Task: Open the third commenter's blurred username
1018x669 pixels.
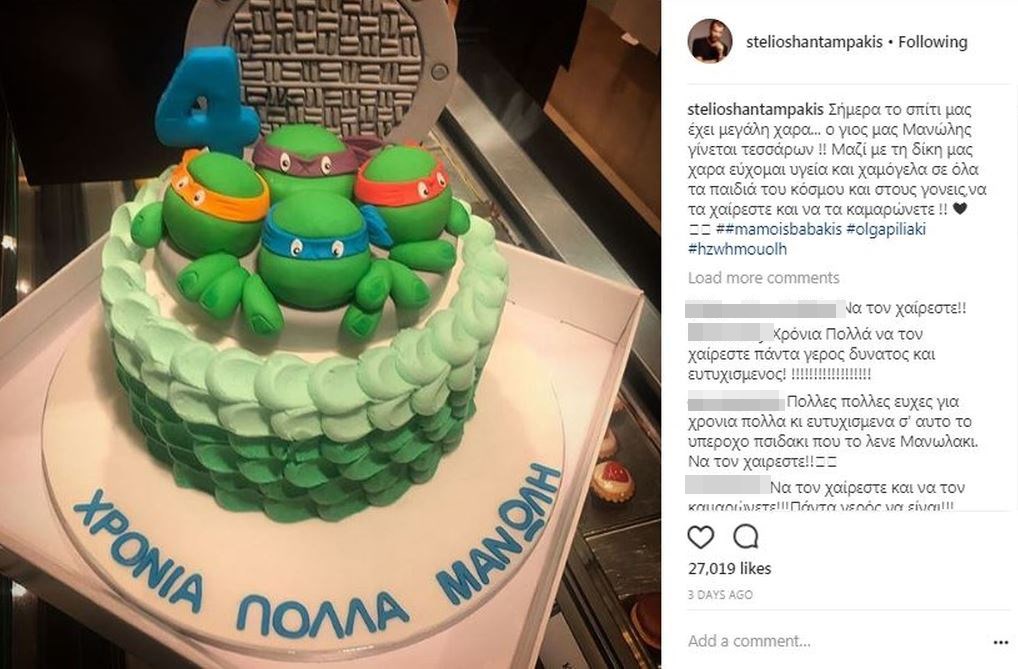Action: pyautogui.click(x=736, y=401)
